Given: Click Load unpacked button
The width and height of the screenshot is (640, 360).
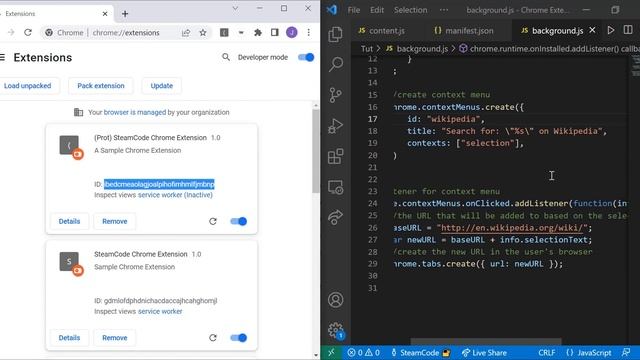Looking at the screenshot, I should [x=27, y=86].
